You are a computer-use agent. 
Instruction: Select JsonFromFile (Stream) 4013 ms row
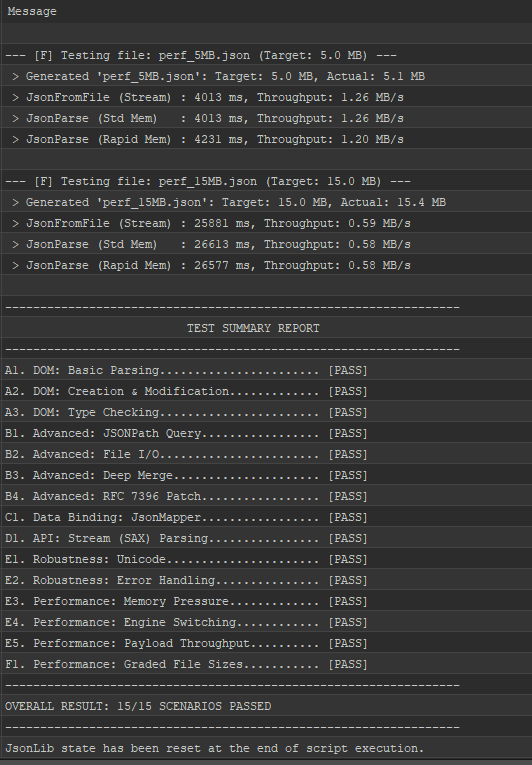(x=266, y=97)
